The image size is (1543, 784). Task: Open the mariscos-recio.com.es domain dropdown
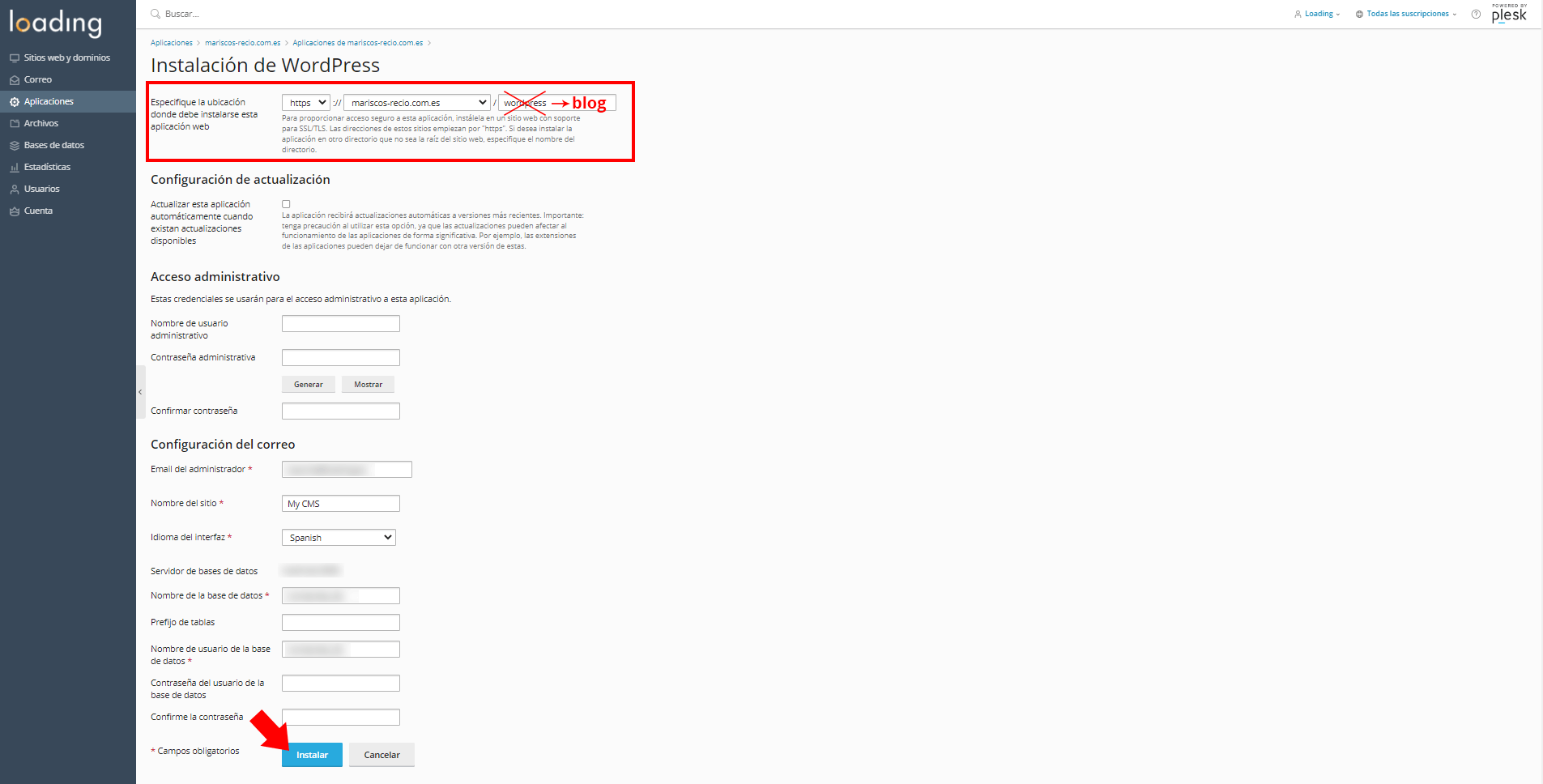click(x=417, y=103)
